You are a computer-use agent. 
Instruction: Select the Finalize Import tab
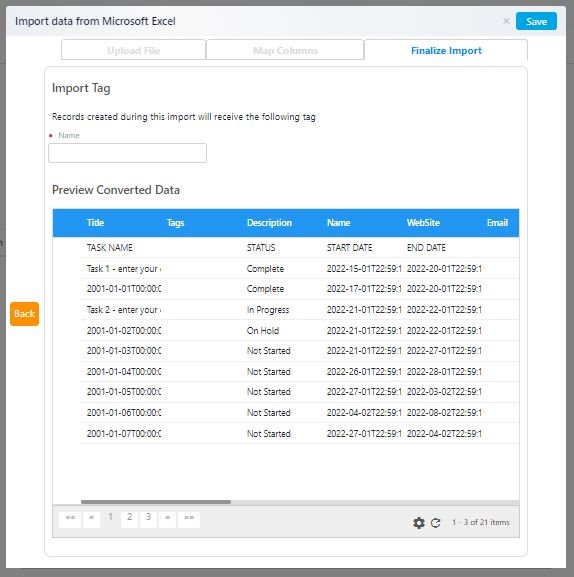coord(446,50)
